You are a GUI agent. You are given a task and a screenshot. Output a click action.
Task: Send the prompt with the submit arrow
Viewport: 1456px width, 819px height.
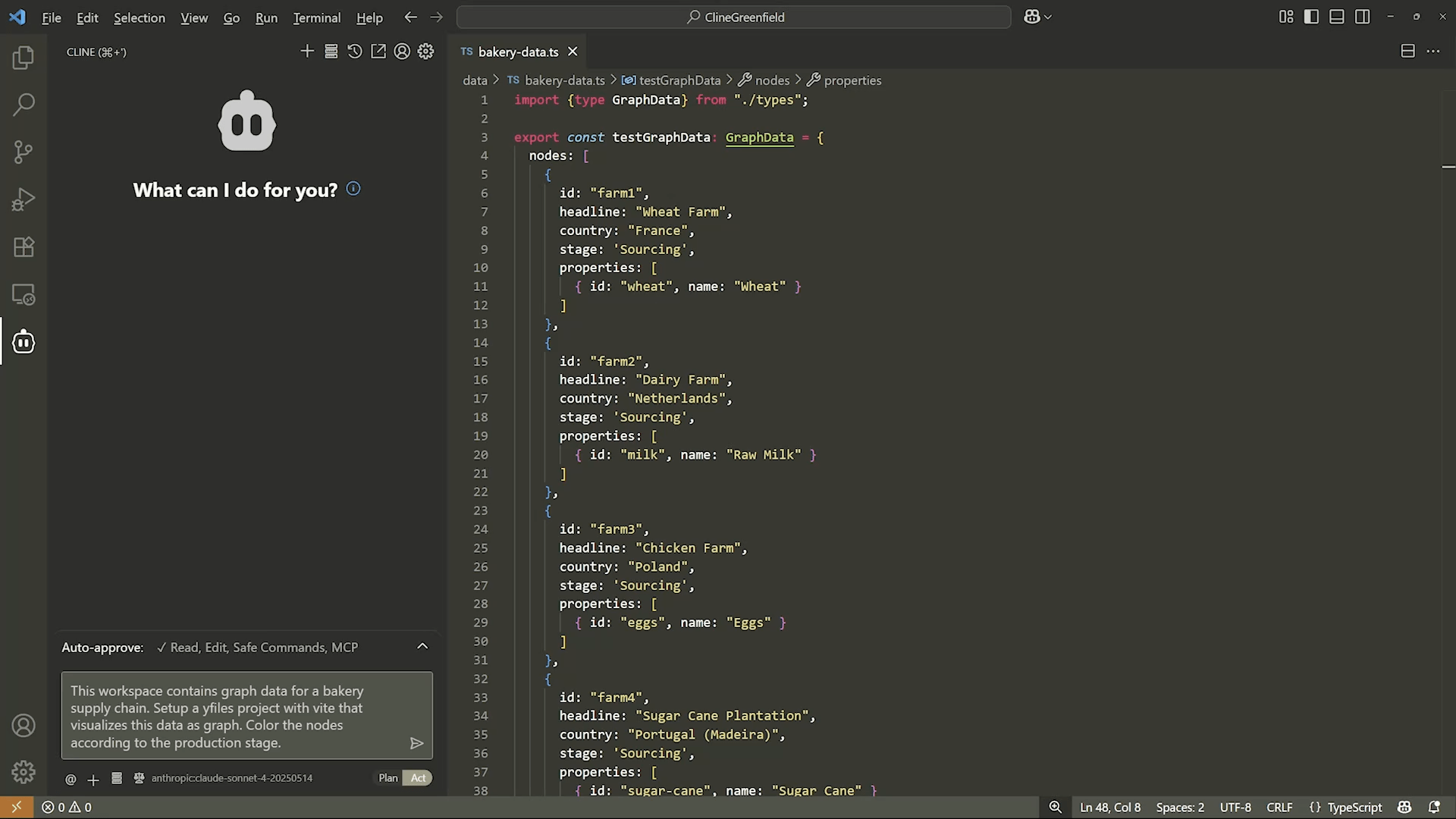coord(416,743)
